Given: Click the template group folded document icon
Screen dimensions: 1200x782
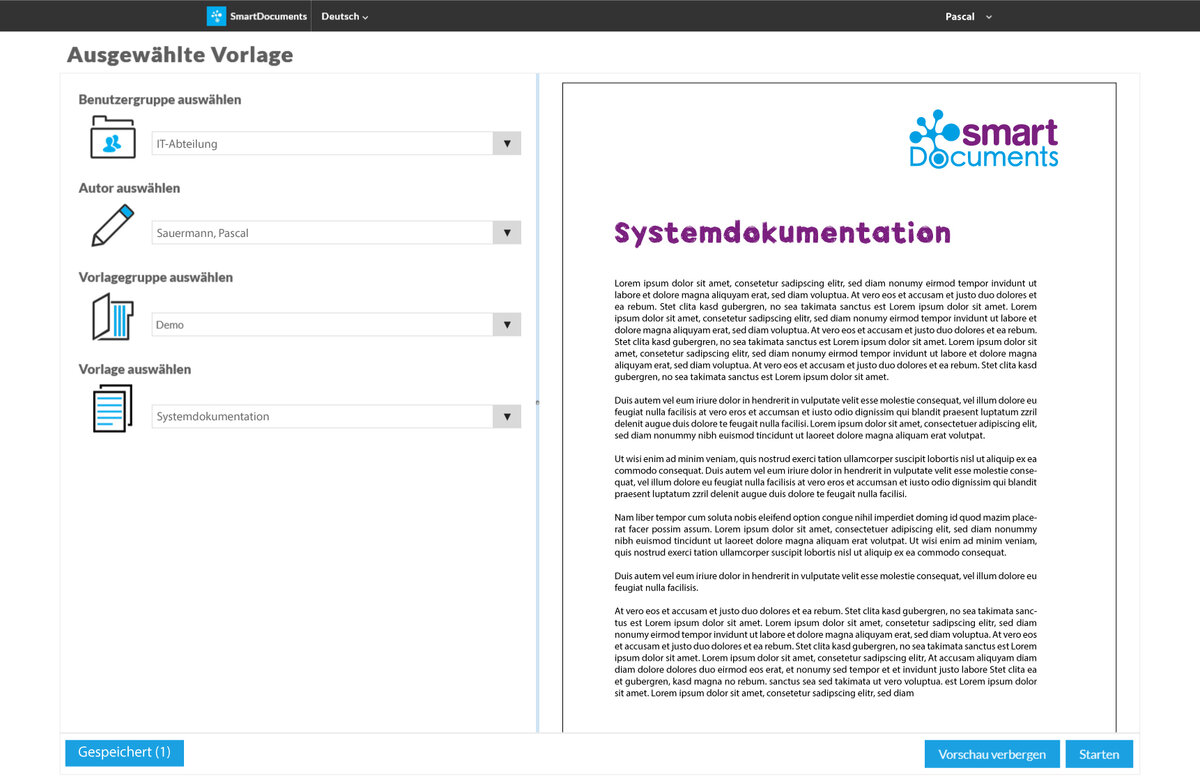Looking at the screenshot, I should coord(112,318).
